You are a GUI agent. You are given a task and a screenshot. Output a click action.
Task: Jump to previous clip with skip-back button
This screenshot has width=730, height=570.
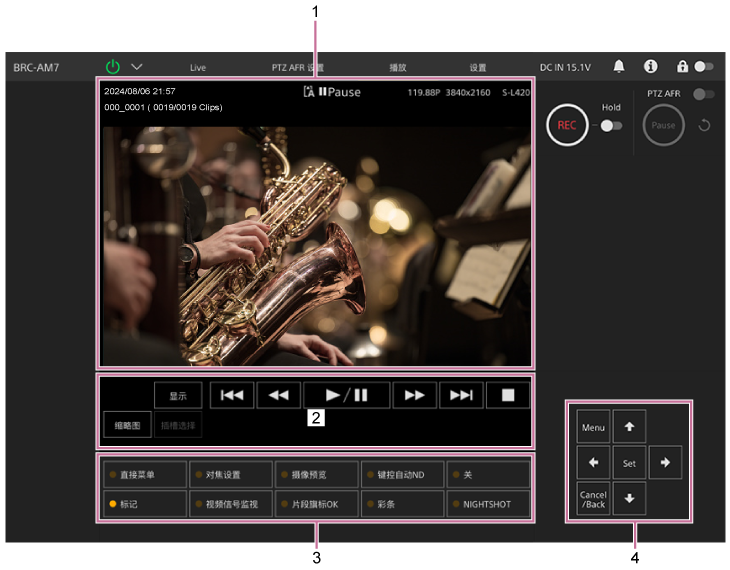pyautogui.click(x=231, y=395)
